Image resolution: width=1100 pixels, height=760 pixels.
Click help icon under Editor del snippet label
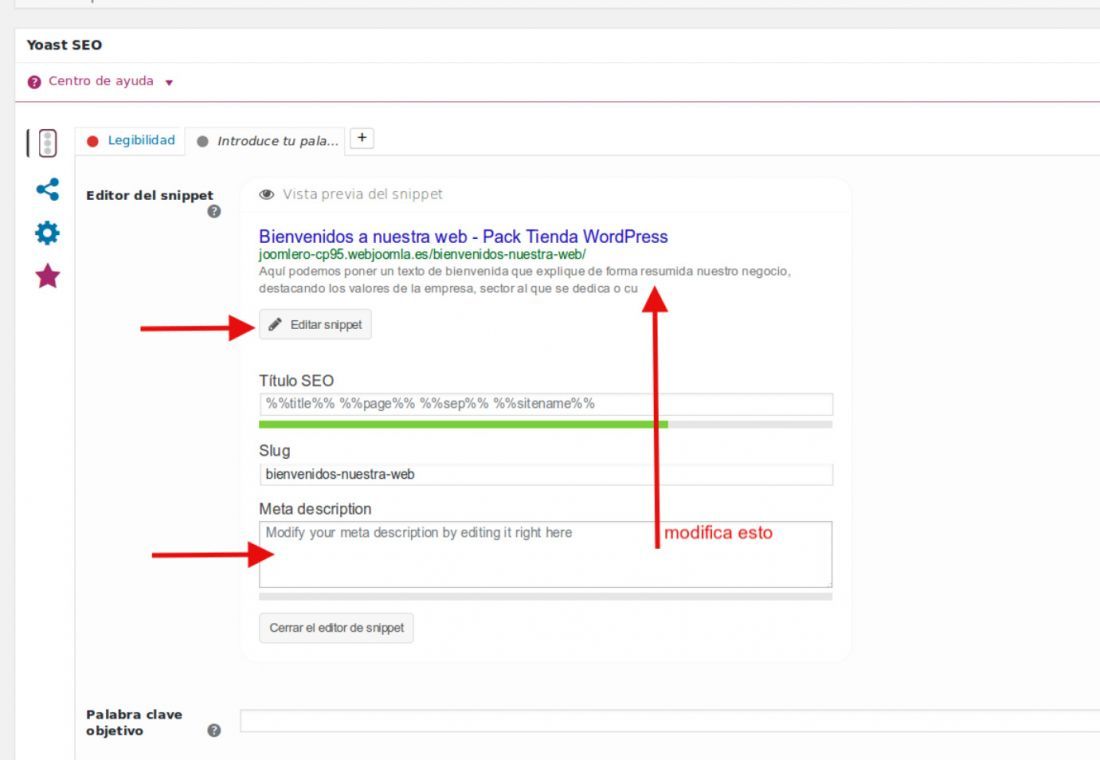(214, 211)
